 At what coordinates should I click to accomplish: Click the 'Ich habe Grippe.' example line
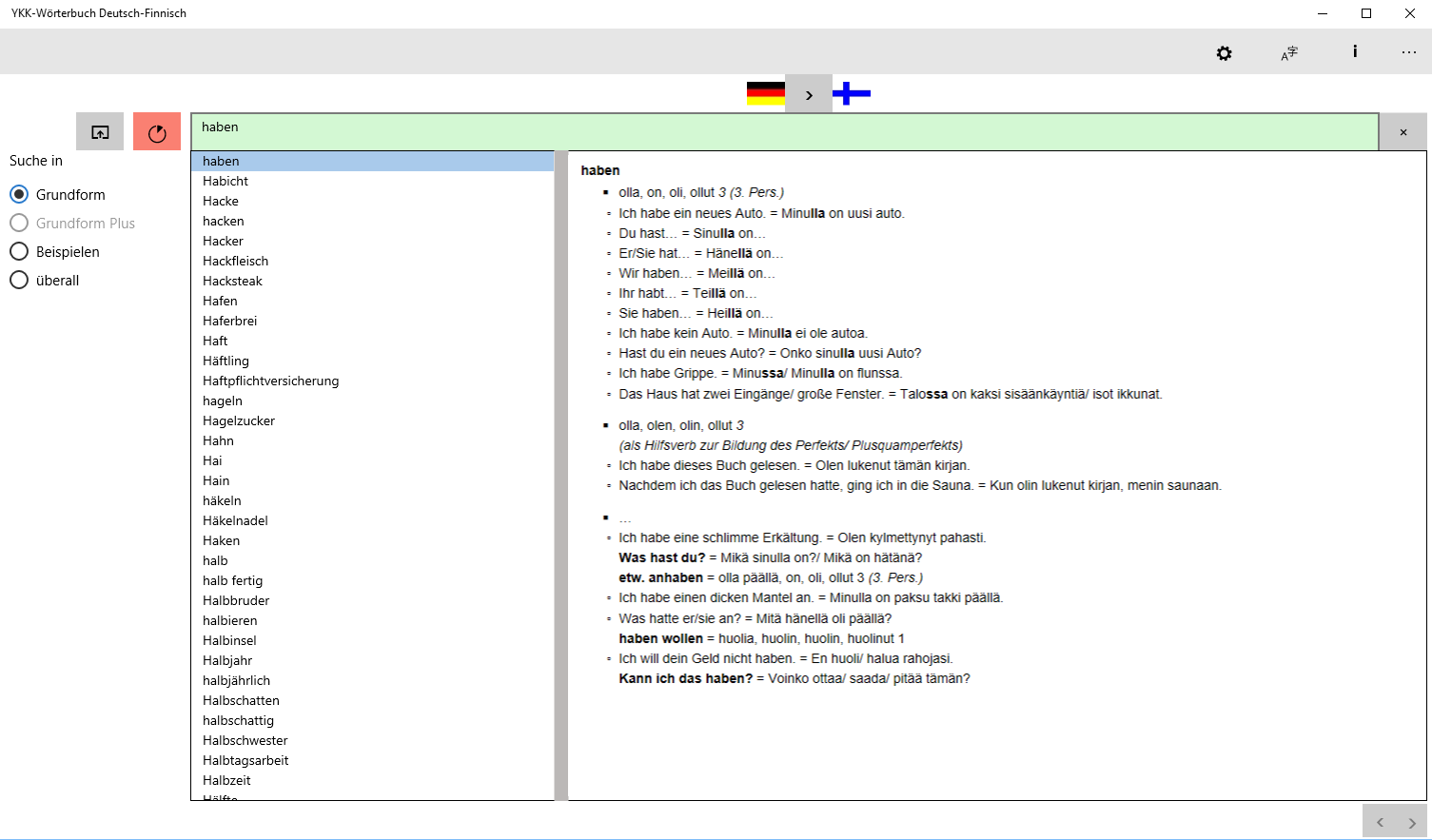(759, 373)
